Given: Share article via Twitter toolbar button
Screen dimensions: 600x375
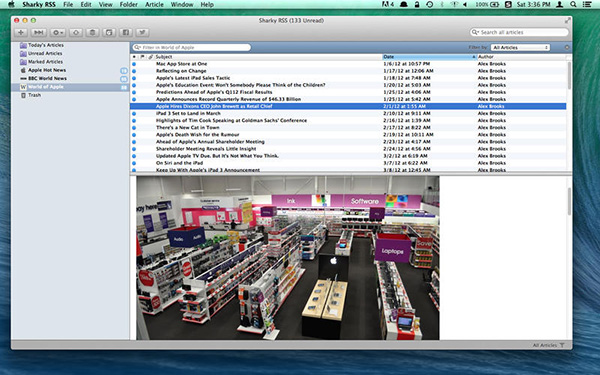Looking at the screenshot, I should (142, 33).
